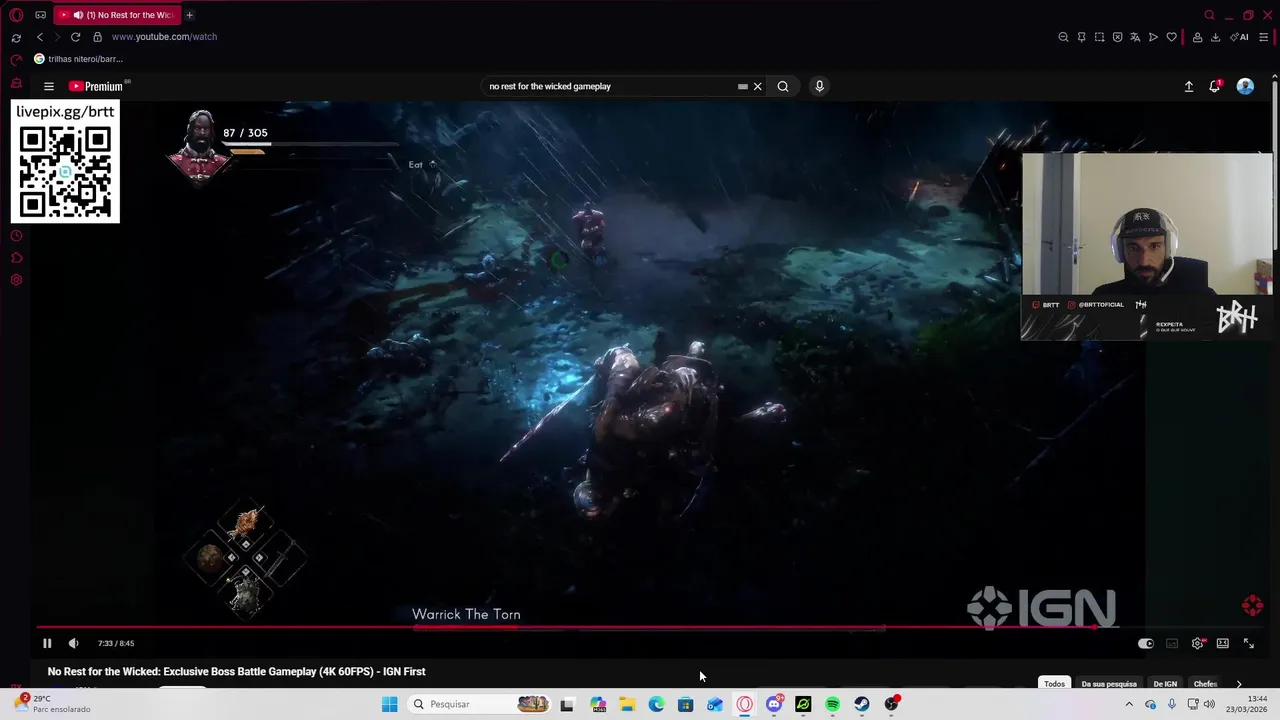Open a new browser tab
The image size is (1280, 720).
[189, 15]
